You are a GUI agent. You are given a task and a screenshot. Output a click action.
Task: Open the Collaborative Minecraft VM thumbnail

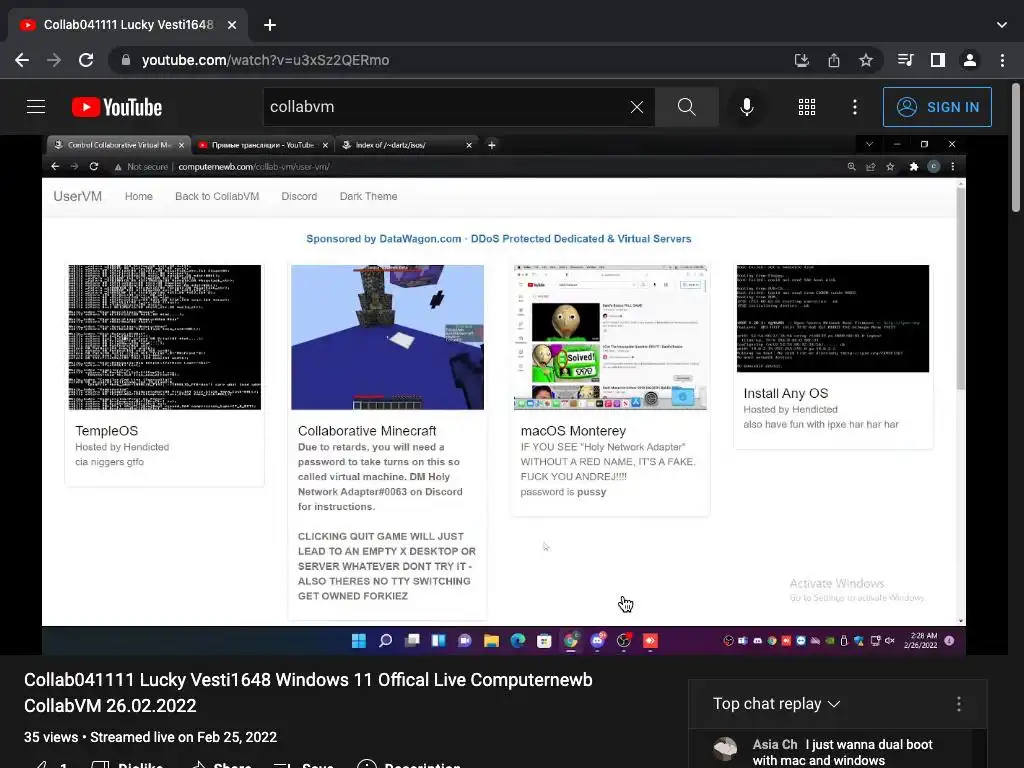pos(387,337)
